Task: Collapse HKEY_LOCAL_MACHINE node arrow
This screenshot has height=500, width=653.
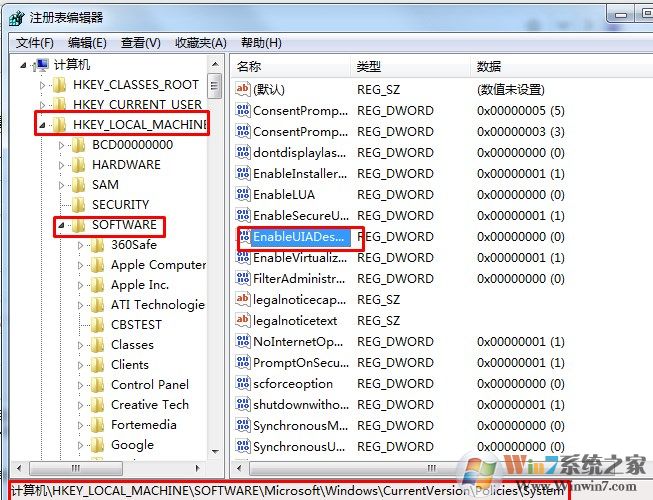Action: tap(42, 125)
